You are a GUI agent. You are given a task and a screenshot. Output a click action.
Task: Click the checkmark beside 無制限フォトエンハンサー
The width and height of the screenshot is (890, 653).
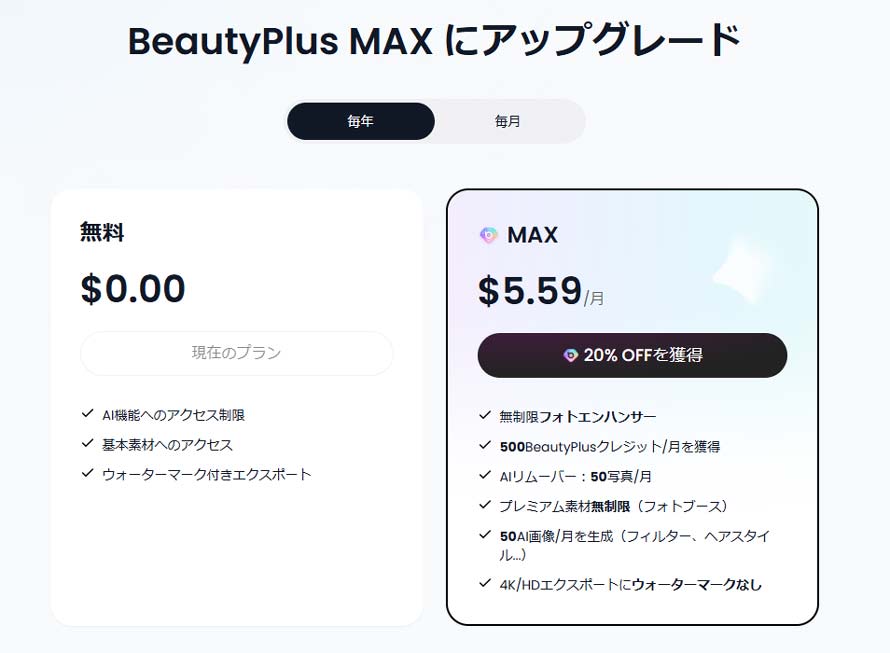(485, 416)
